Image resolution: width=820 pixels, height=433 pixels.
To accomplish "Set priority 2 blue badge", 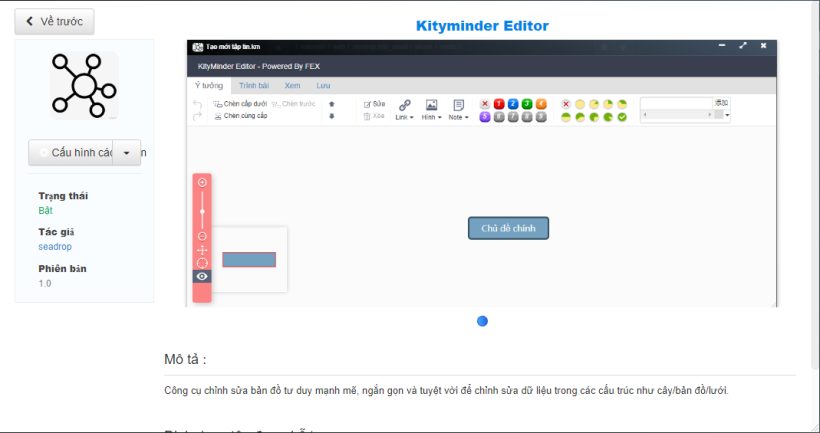I will tap(514, 104).
